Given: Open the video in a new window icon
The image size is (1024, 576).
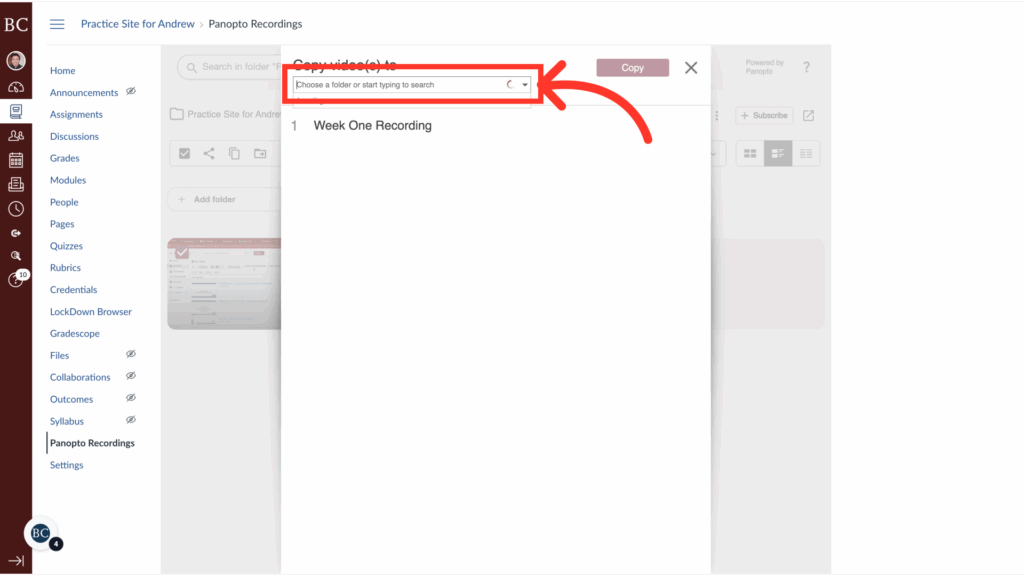Looking at the screenshot, I should coord(808,116).
